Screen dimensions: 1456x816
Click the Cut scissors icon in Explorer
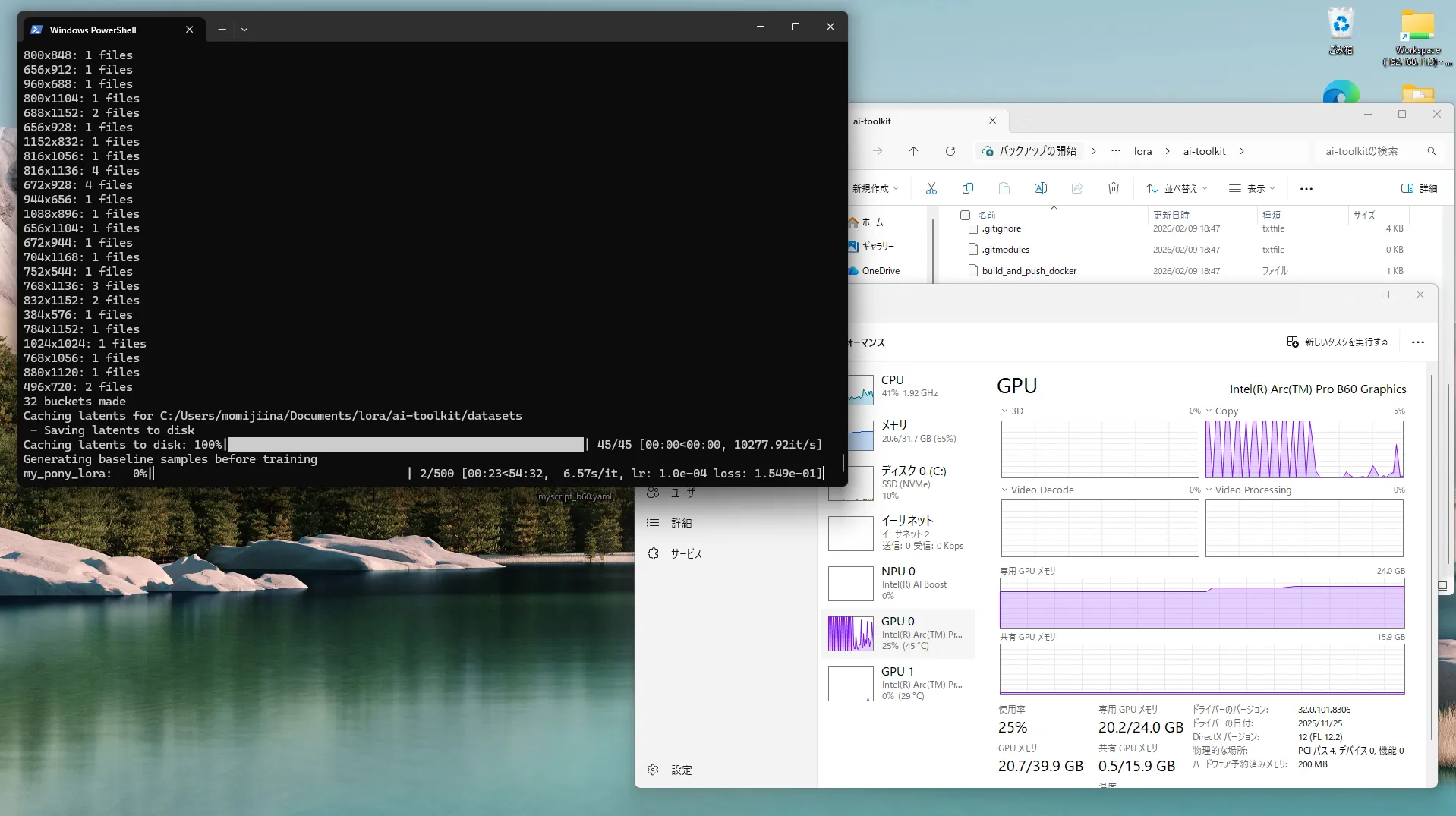pos(931,188)
